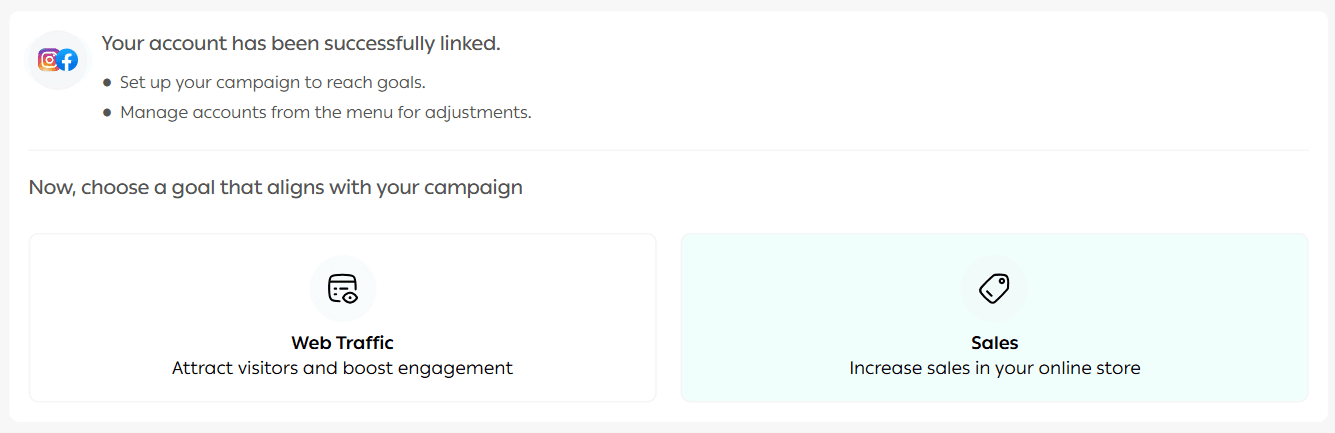Click the bold "Web Traffic" title

point(342,343)
